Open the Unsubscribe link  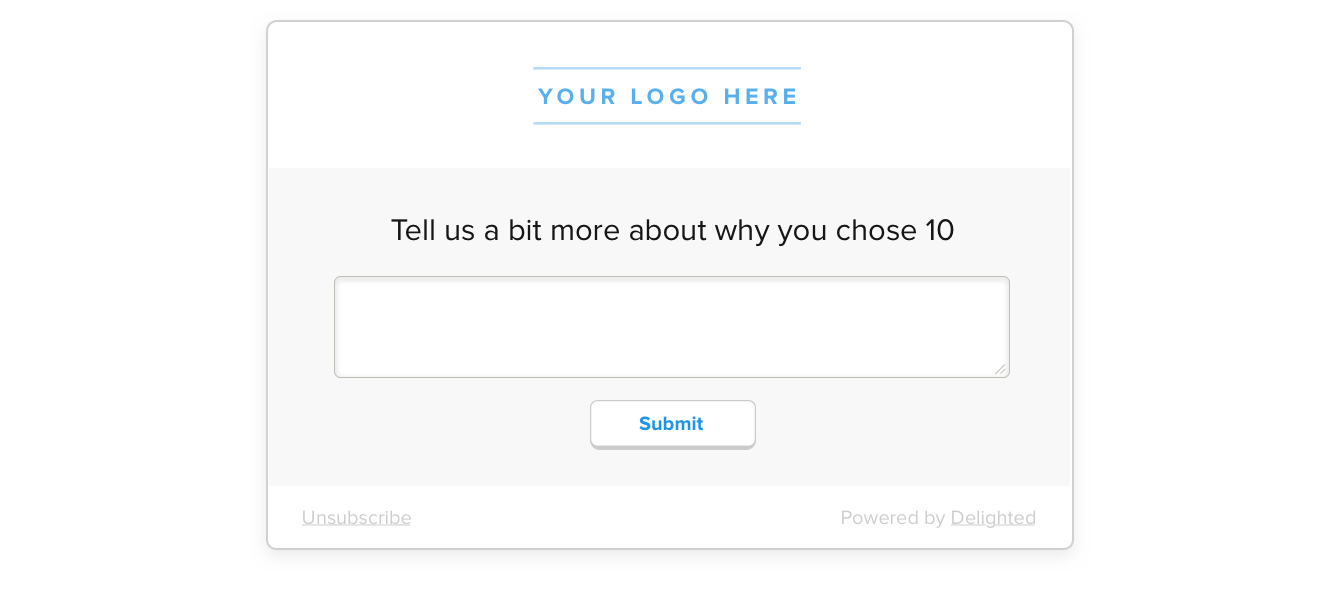point(356,517)
